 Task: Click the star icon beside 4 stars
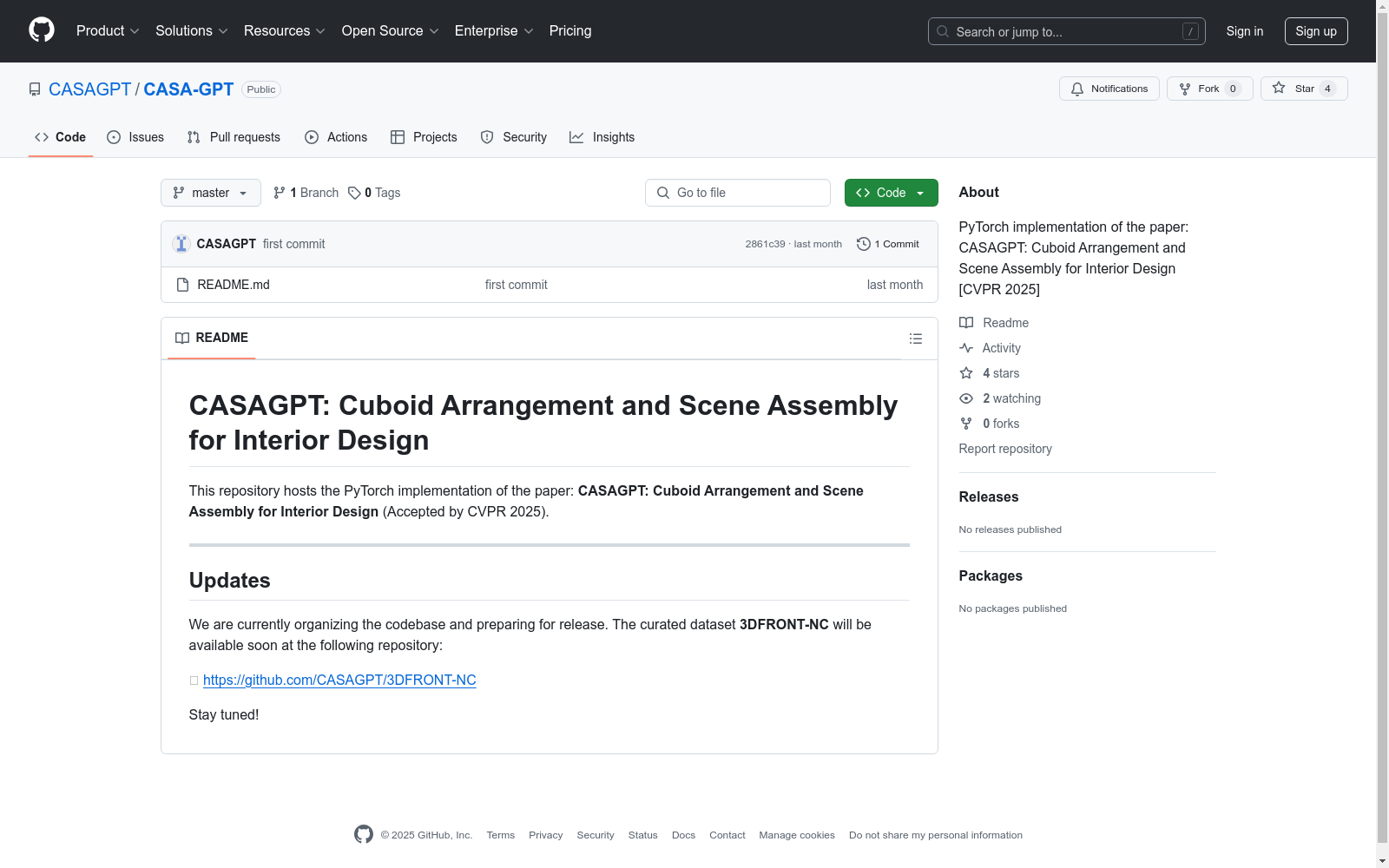click(x=966, y=373)
